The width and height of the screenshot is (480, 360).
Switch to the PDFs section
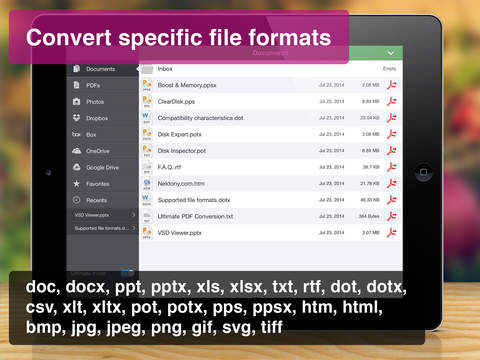click(103, 85)
